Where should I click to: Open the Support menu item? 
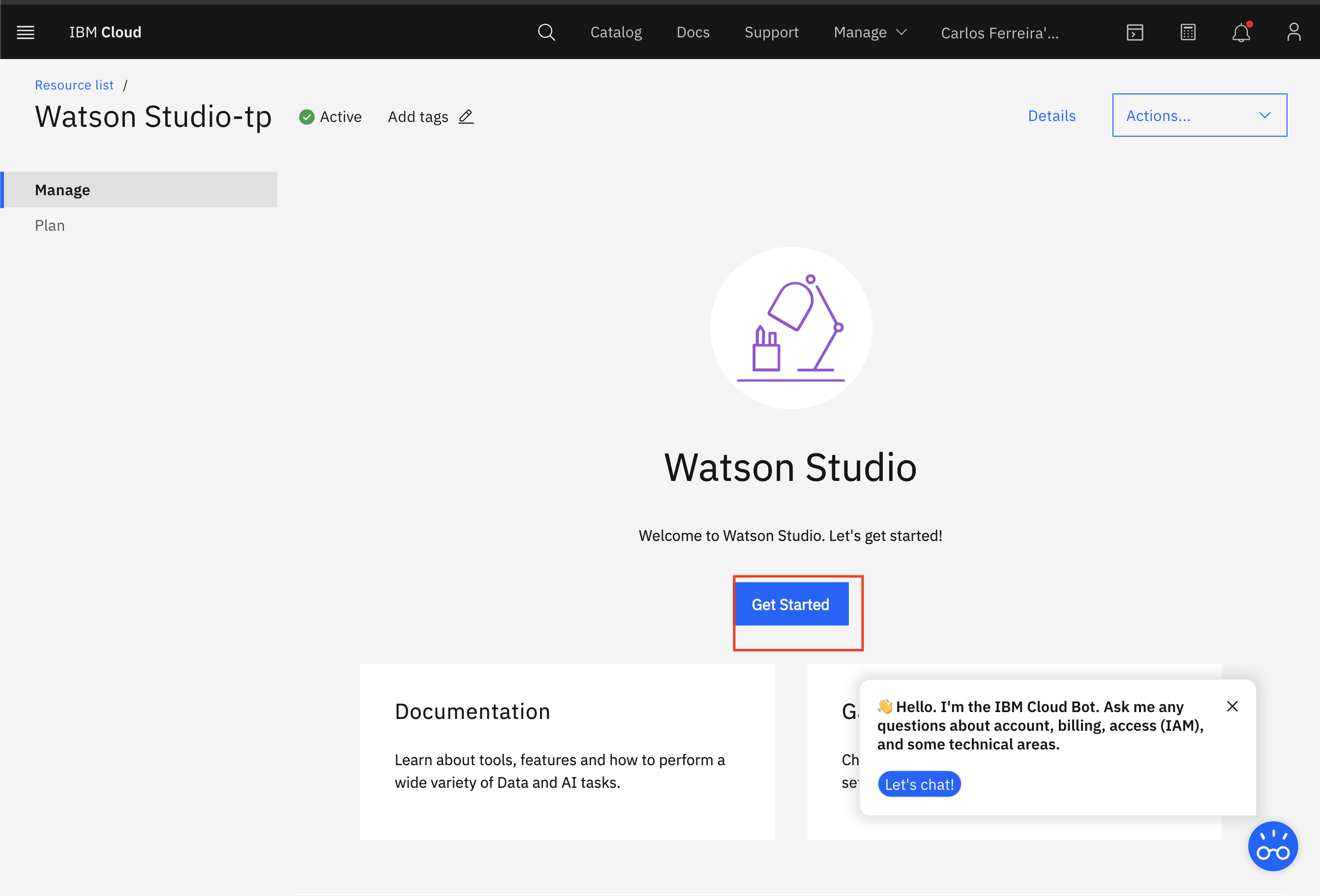click(771, 32)
